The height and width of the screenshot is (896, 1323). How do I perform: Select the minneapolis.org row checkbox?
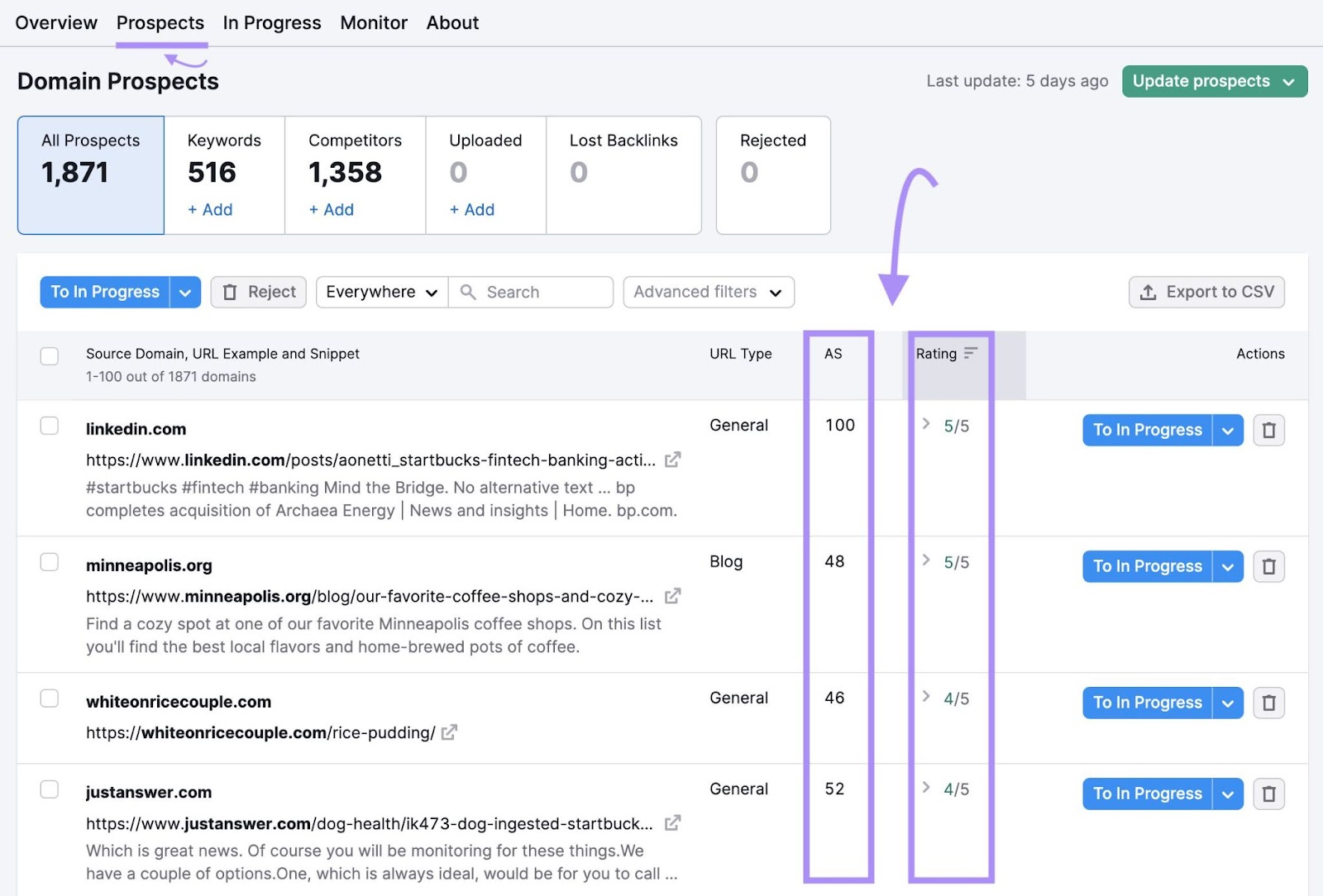[x=49, y=561]
